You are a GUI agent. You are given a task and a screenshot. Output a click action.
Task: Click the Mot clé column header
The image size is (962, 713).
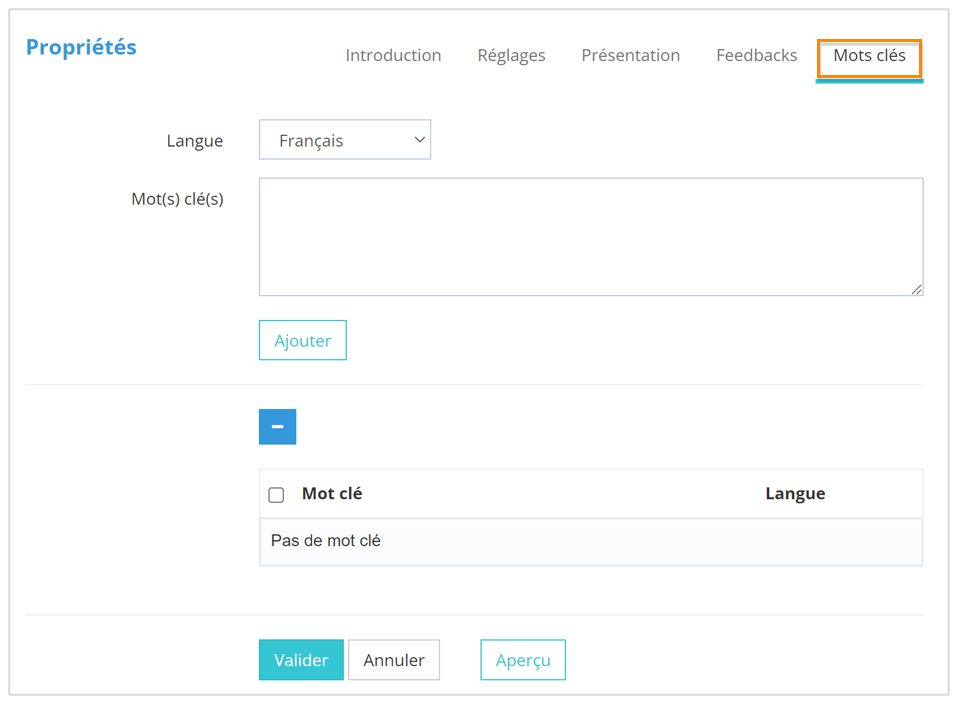pos(332,494)
